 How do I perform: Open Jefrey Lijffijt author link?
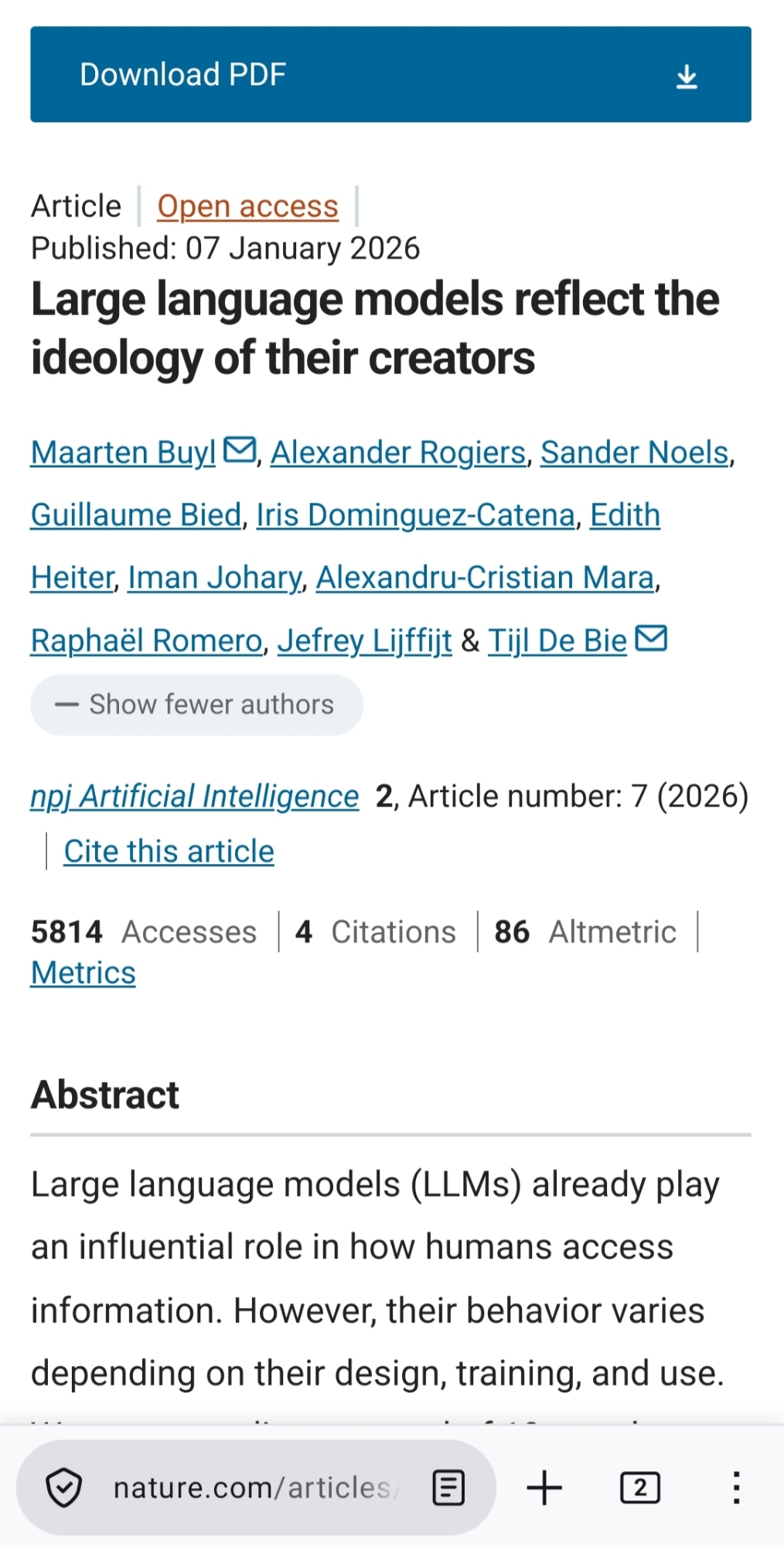[x=364, y=641]
